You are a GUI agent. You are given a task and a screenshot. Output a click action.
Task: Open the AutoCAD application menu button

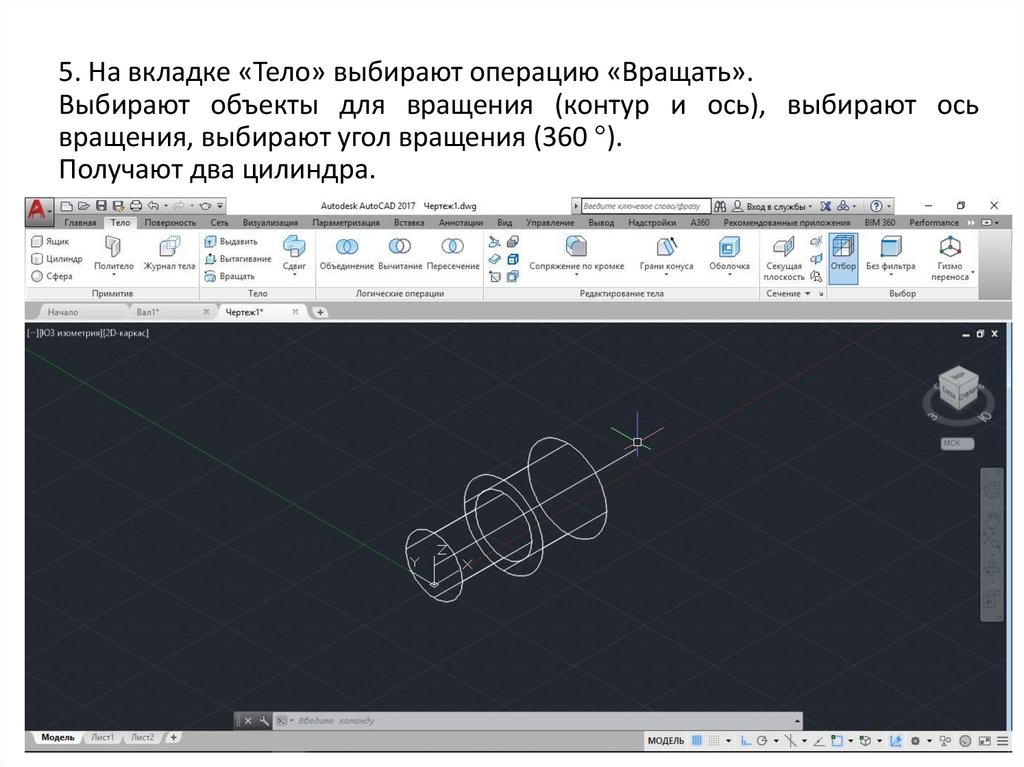tap(39, 210)
